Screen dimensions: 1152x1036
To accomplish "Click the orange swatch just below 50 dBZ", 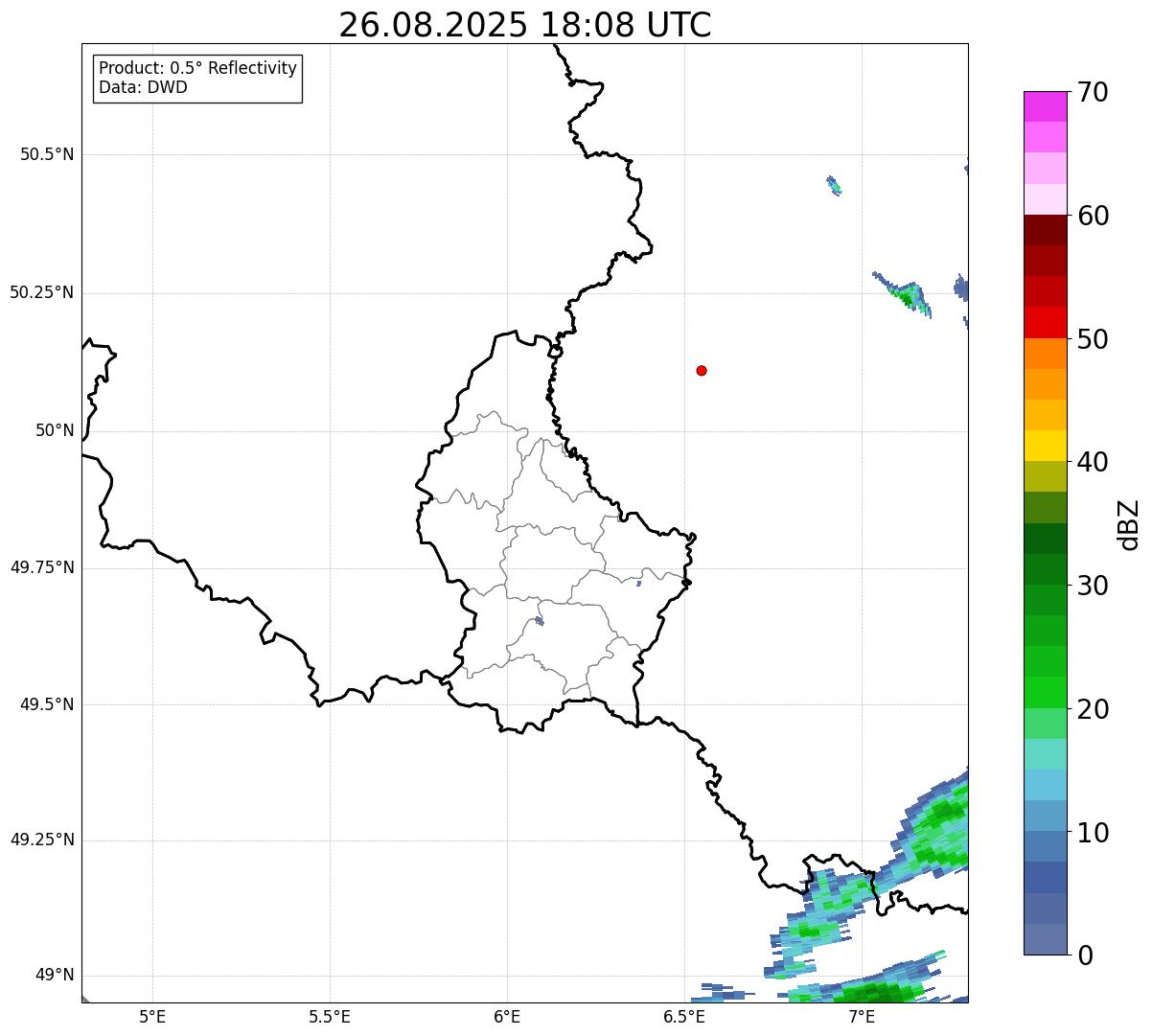I will pos(1045,353).
